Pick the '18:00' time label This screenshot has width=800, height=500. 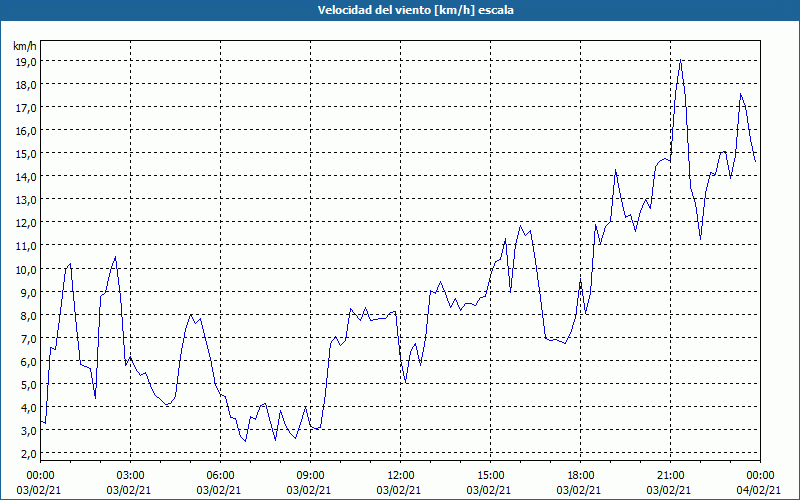[581, 476]
